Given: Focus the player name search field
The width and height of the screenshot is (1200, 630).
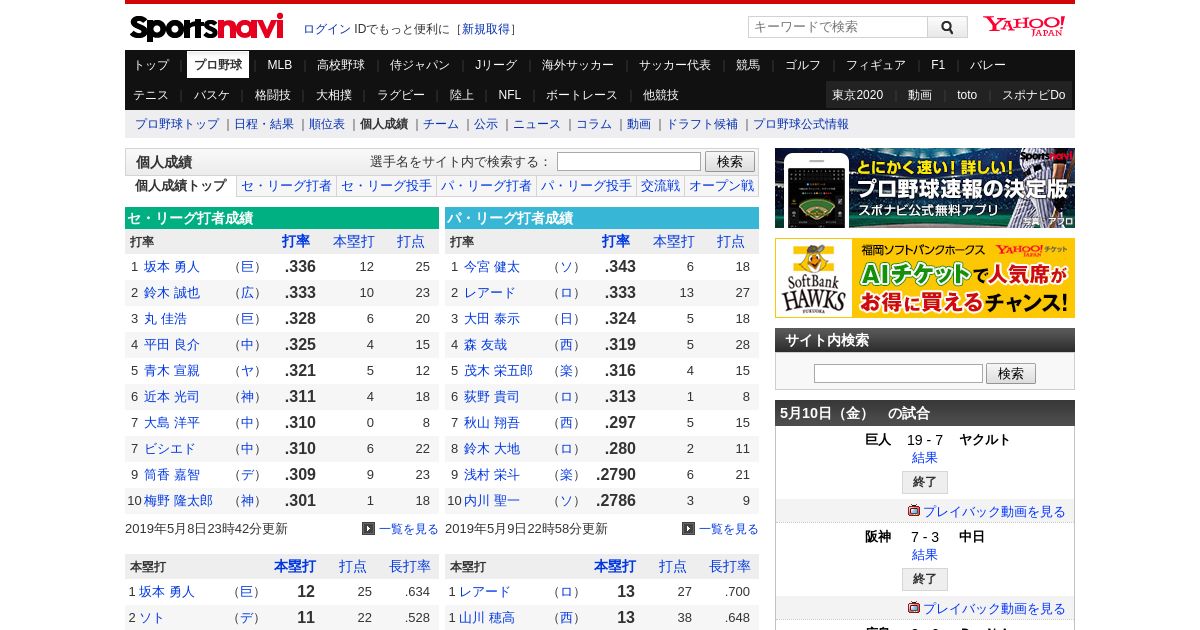Looking at the screenshot, I should pos(629,162).
